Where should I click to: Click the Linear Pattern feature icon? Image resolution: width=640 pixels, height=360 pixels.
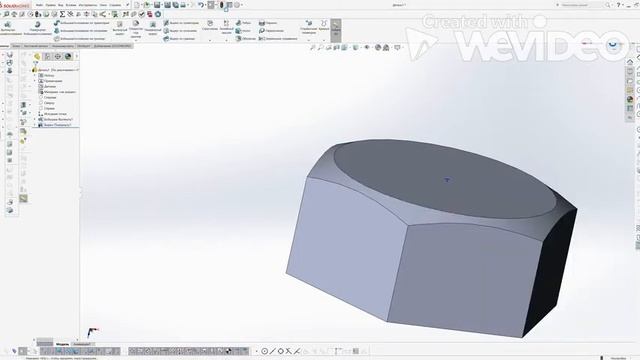pyautogui.click(x=226, y=23)
